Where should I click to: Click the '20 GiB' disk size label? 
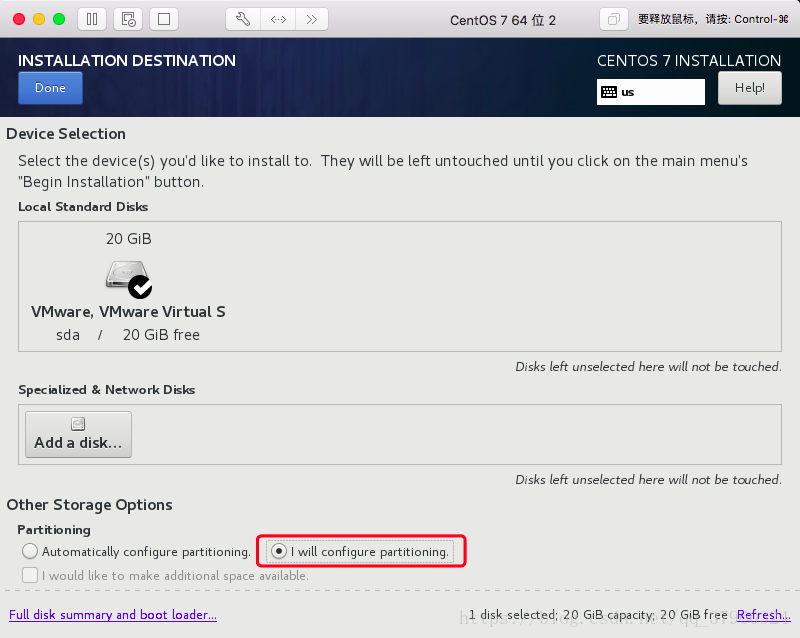pos(129,239)
